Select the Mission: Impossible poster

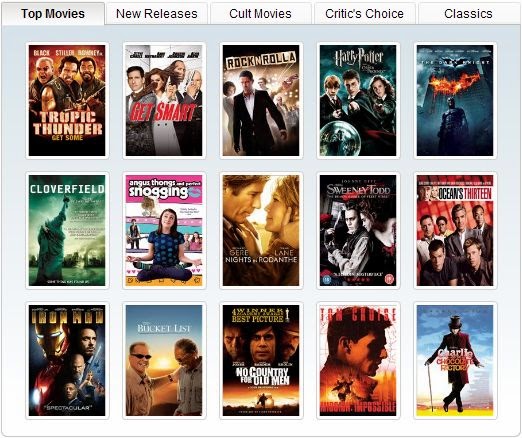(x=358, y=360)
